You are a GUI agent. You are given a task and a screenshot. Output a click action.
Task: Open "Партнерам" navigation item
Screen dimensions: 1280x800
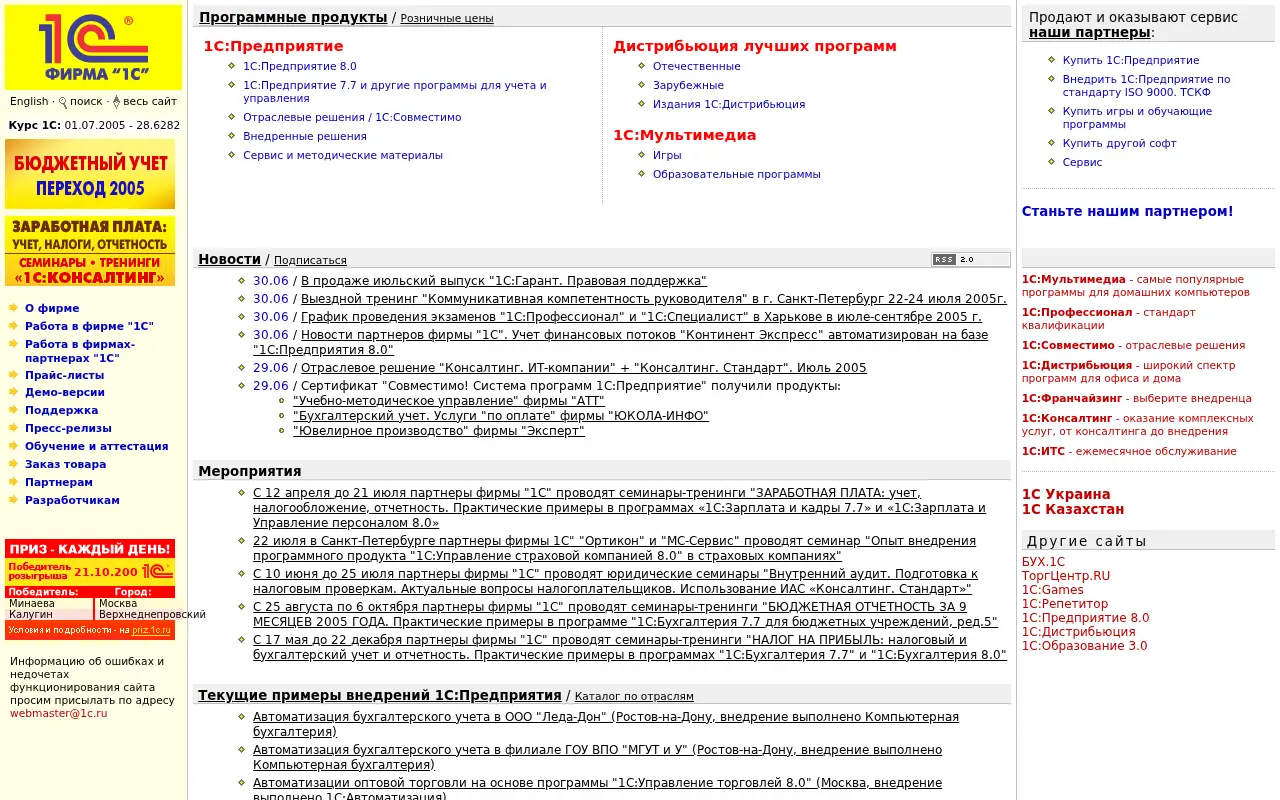click(59, 482)
